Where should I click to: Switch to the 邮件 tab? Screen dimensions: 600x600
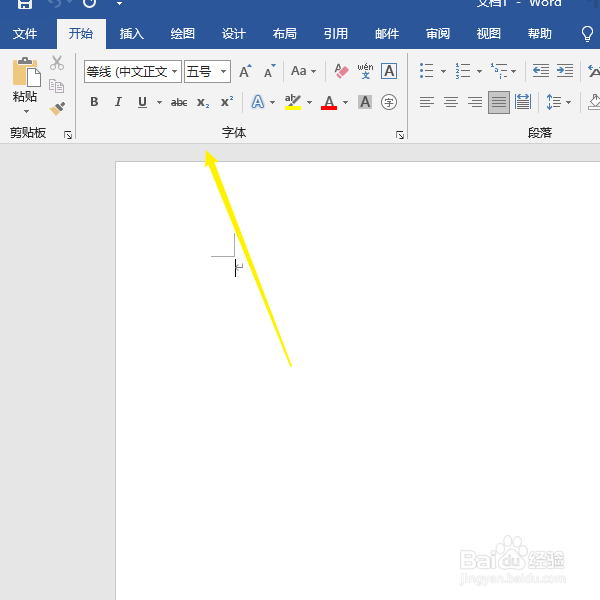click(387, 34)
